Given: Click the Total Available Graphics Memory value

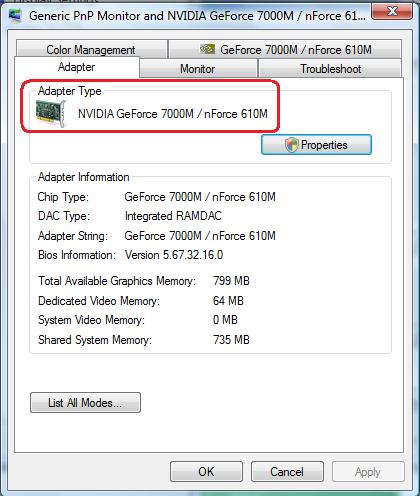Looking at the screenshot, I should point(231,281).
